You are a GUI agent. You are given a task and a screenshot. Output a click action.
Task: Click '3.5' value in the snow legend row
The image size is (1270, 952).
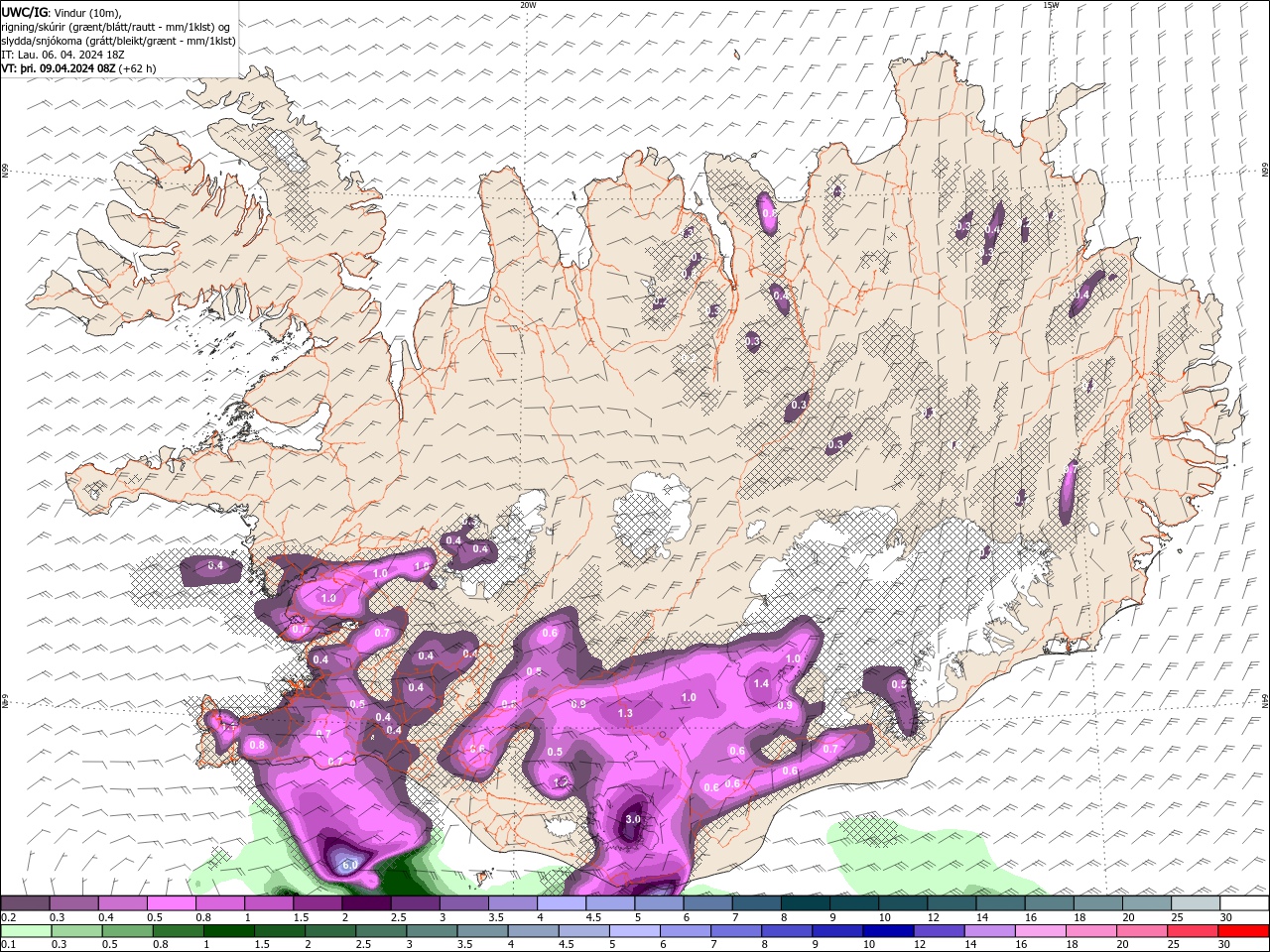click(x=496, y=917)
